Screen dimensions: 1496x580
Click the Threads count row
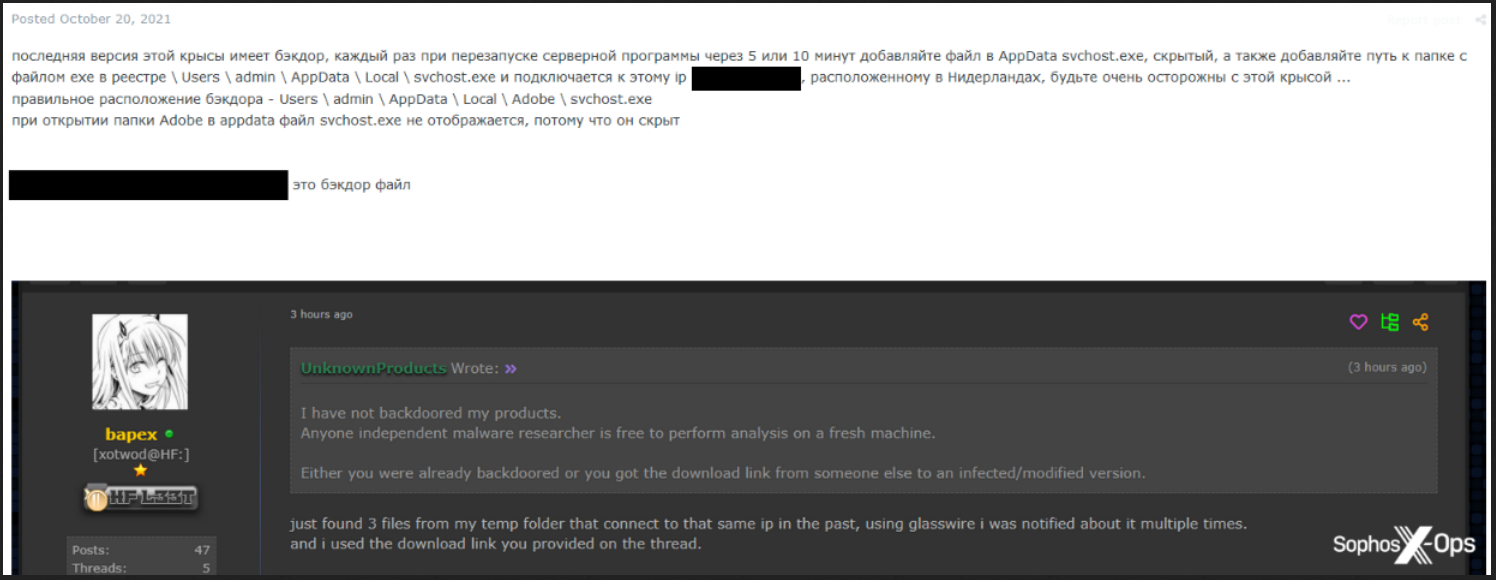click(140, 568)
